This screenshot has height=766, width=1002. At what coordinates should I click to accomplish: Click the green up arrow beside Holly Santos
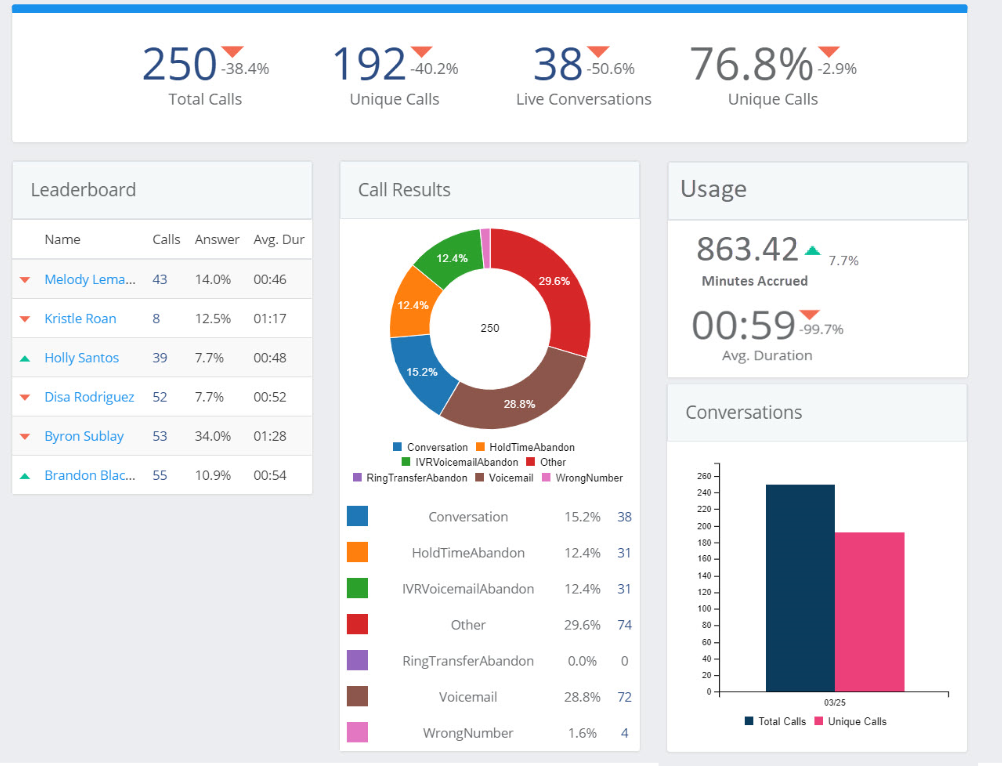point(25,358)
